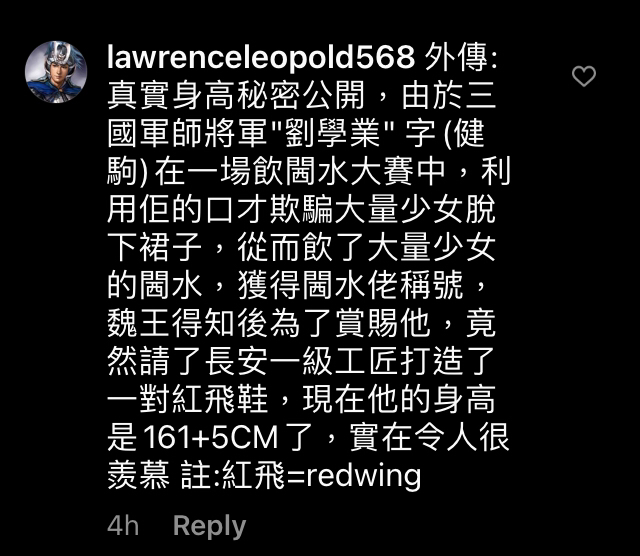This screenshot has width=640, height=556.
Task: Click the word redwing in the comment
Action: coord(363,476)
